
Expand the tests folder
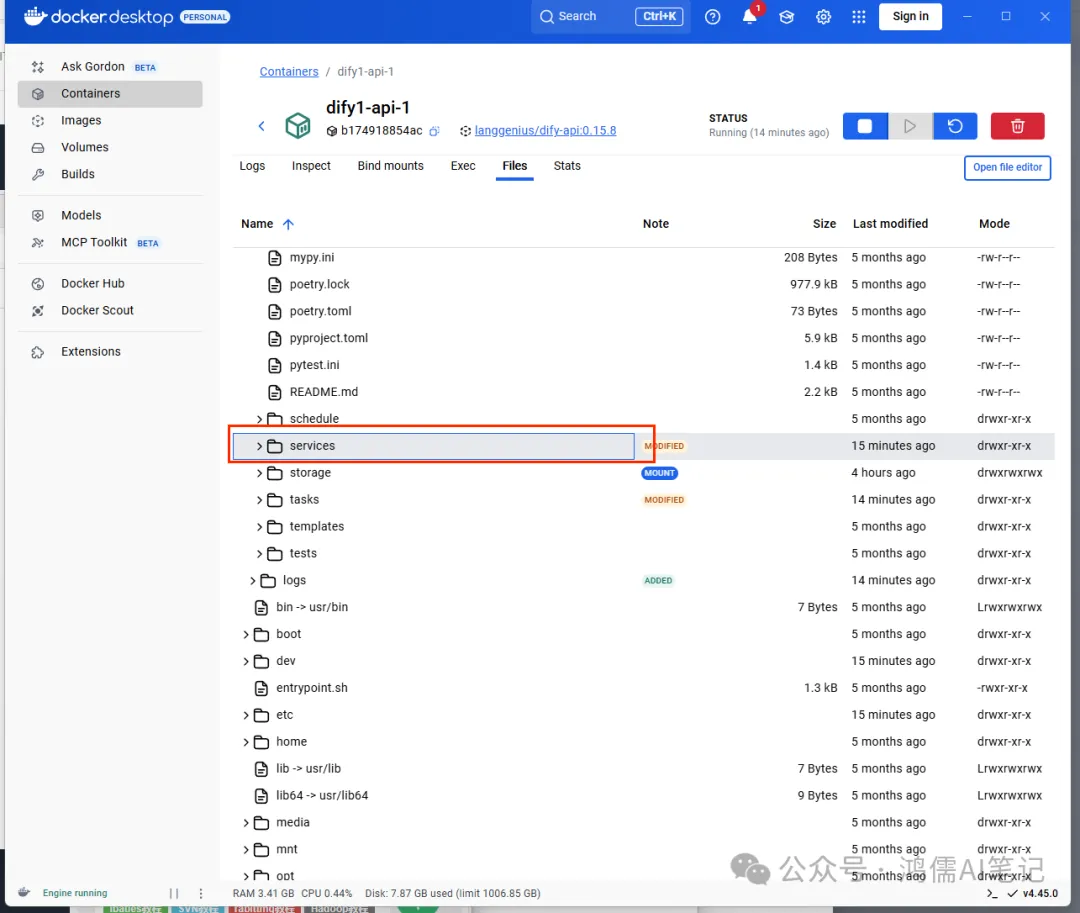point(259,554)
